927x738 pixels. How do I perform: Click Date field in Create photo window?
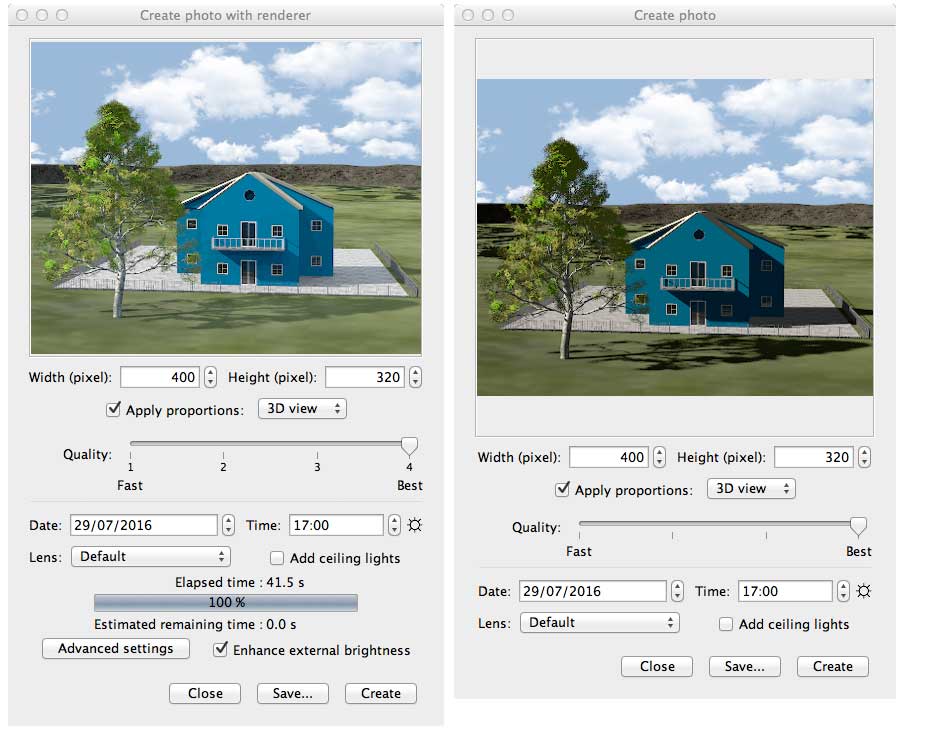593,591
